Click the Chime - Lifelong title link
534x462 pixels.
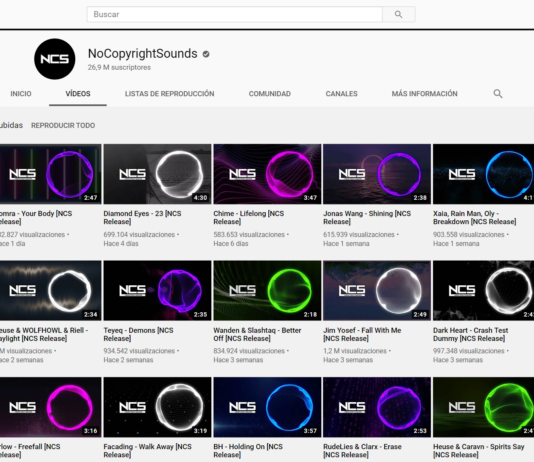tap(249, 218)
